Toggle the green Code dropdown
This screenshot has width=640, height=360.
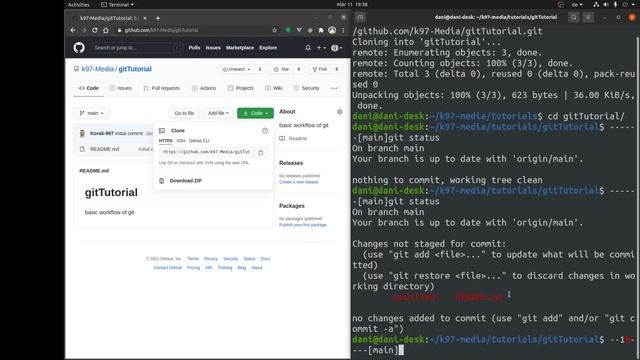coord(255,113)
